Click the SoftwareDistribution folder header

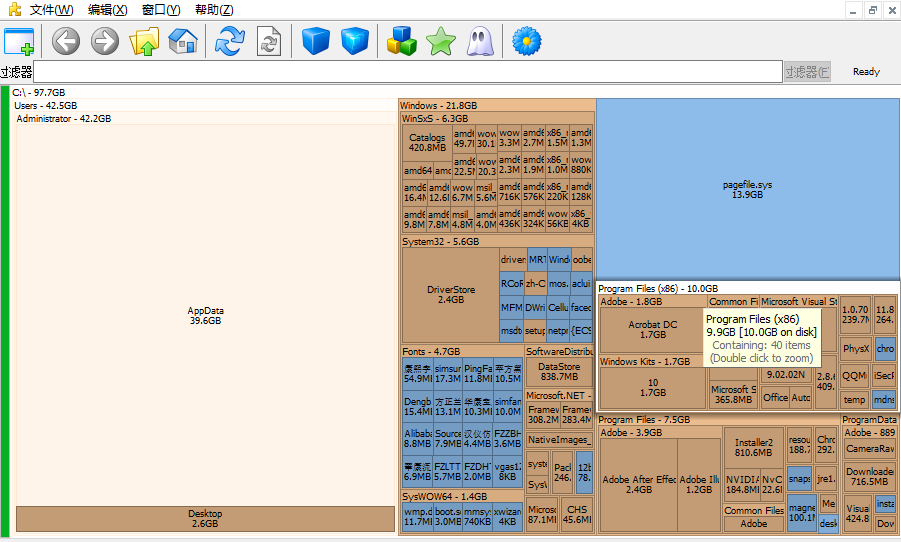click(x=560, y=351)
